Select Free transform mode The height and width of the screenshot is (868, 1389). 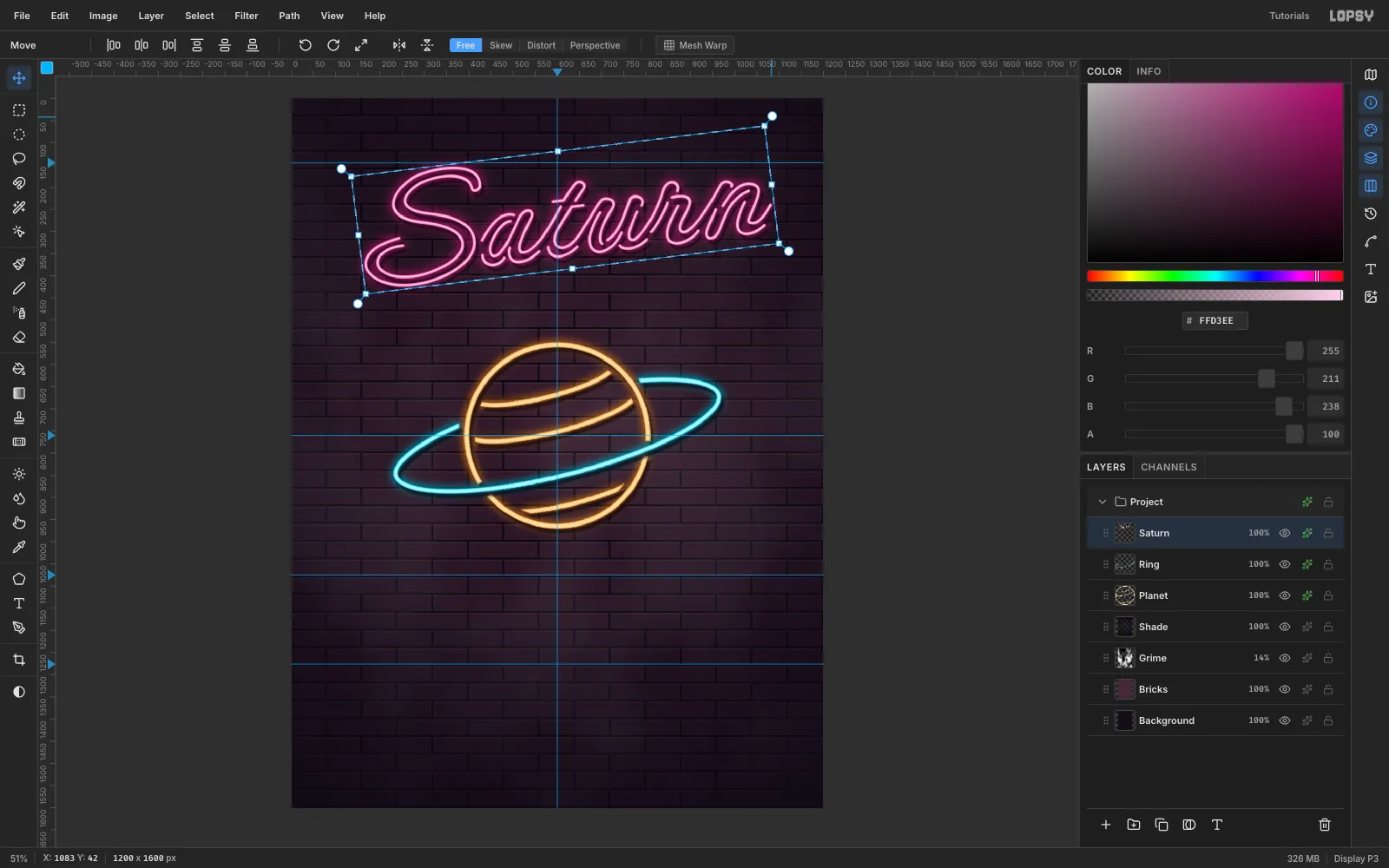(465, 45)
